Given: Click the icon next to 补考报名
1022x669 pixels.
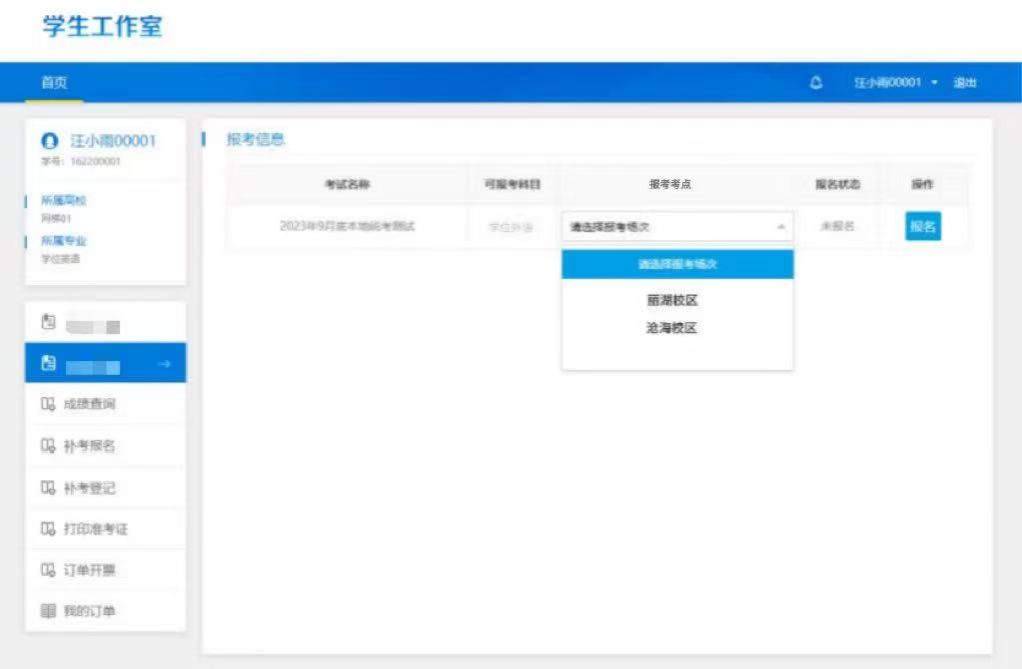Looking at the screenshot, I should [47, 446].
